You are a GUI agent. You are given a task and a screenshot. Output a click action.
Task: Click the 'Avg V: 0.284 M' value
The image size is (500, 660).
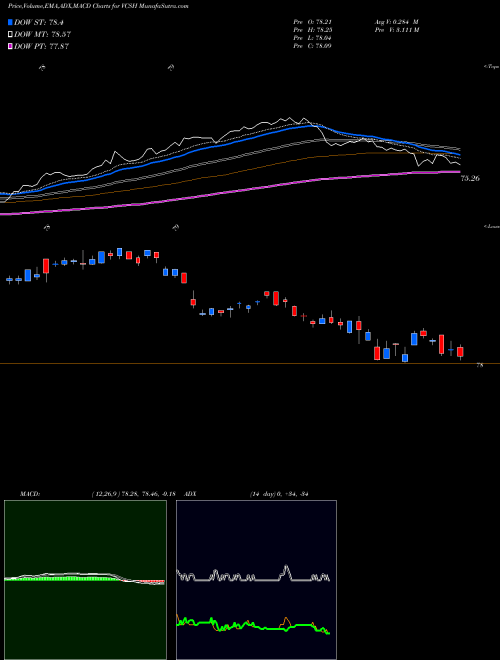pyautogui.click(x=396, y=22)
